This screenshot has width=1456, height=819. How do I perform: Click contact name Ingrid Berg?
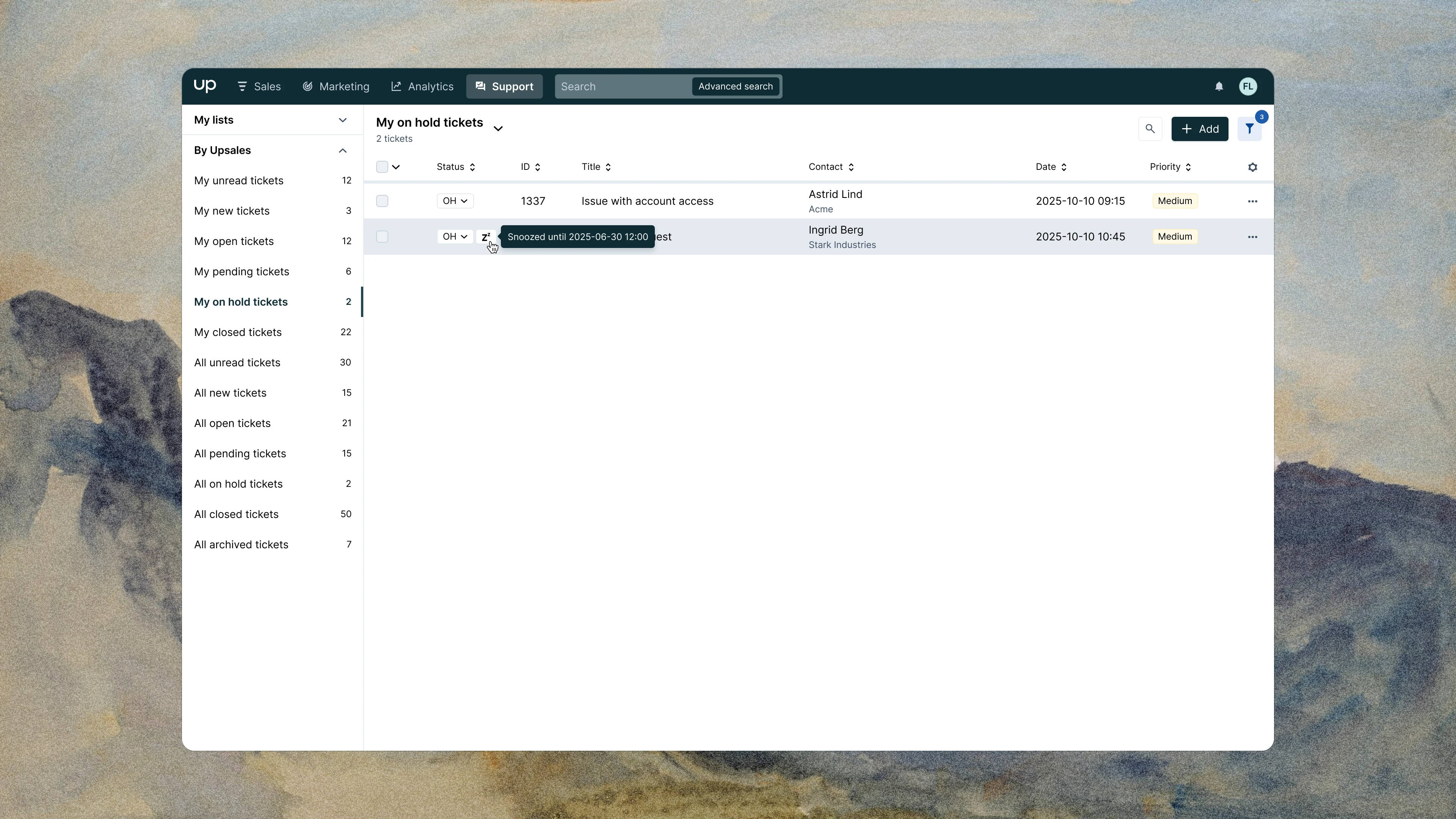(836, 230)
